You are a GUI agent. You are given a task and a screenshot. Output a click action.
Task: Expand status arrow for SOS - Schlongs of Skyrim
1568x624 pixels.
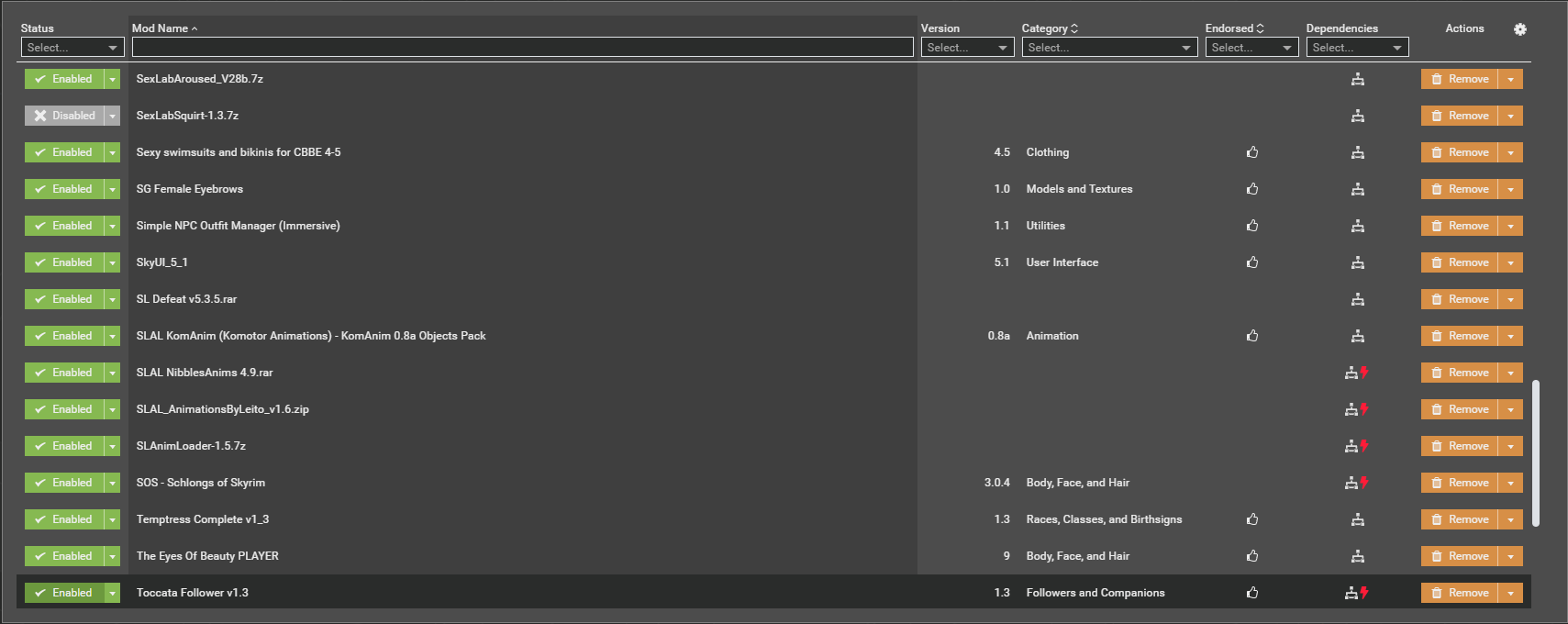point(112,483)
